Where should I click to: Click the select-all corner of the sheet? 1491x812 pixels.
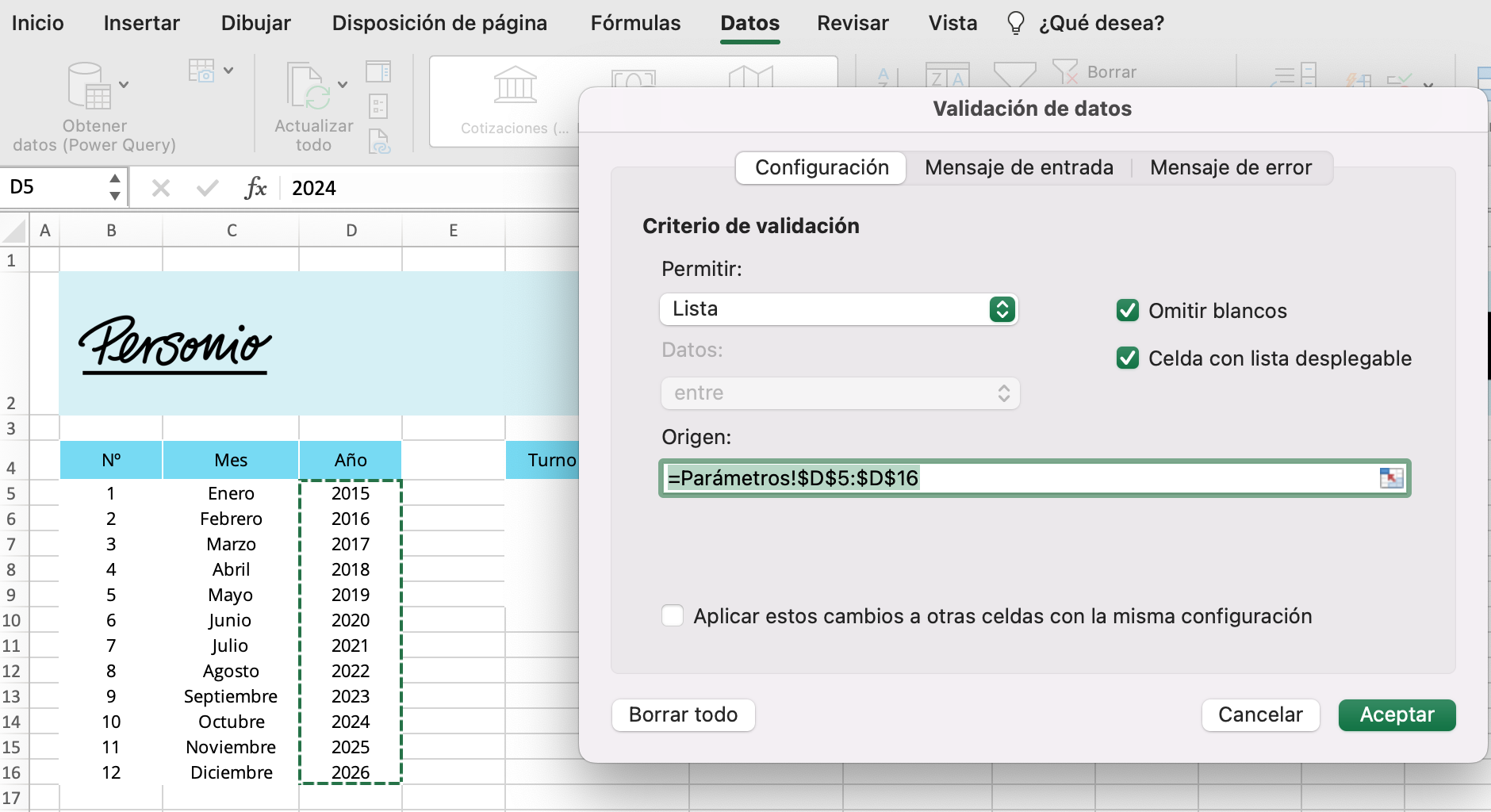point(14,230)
